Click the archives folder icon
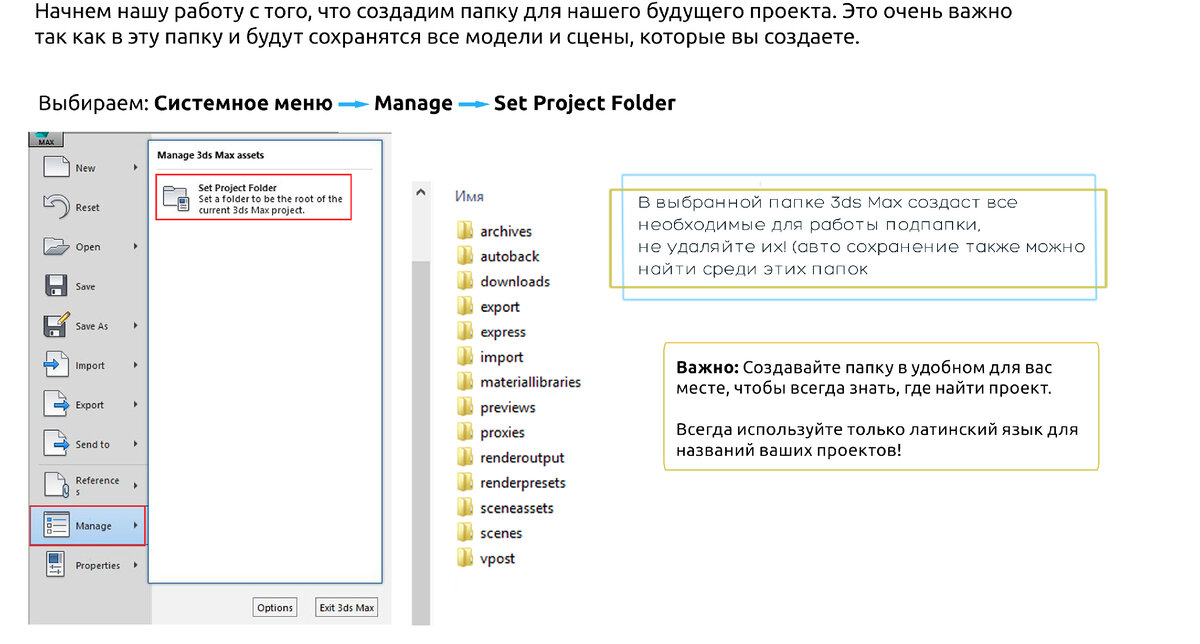The image size is (1200, 644). click(x=465, y=231)
